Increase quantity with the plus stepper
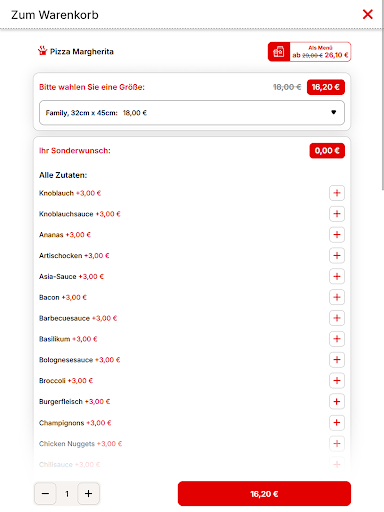Viewport: 384px width, 512px height. 88,494
